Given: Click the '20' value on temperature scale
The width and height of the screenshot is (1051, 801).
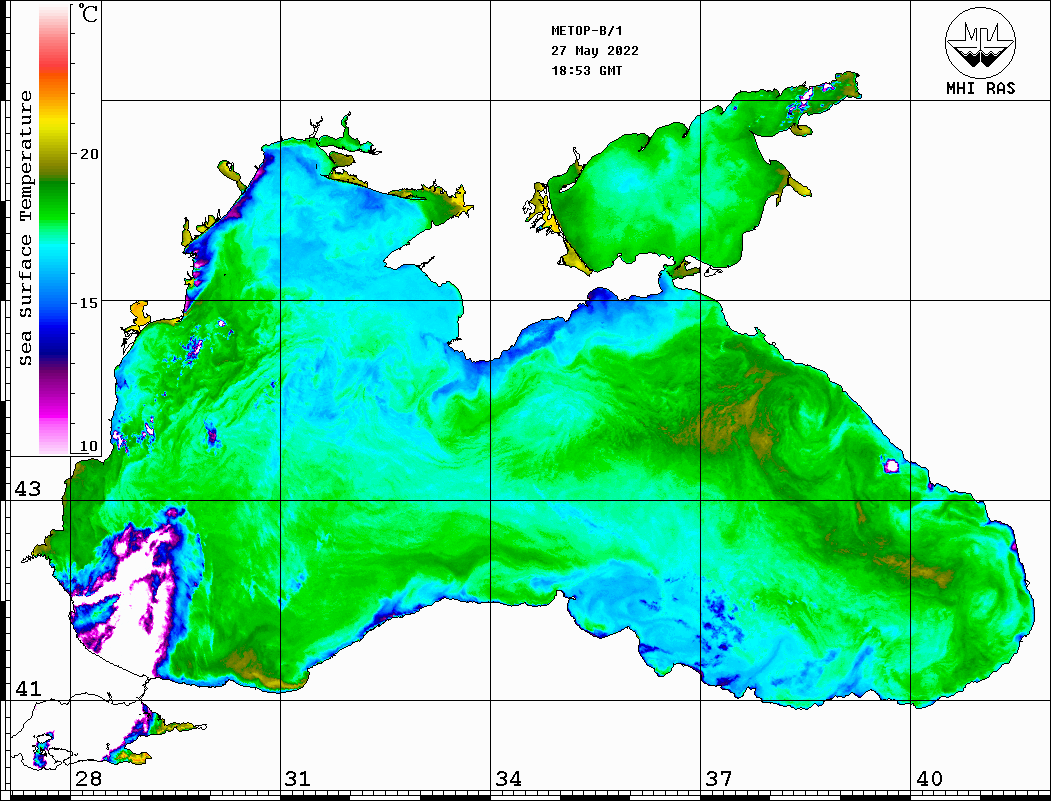Looking at the screenshot, I should tap(89, 154).
